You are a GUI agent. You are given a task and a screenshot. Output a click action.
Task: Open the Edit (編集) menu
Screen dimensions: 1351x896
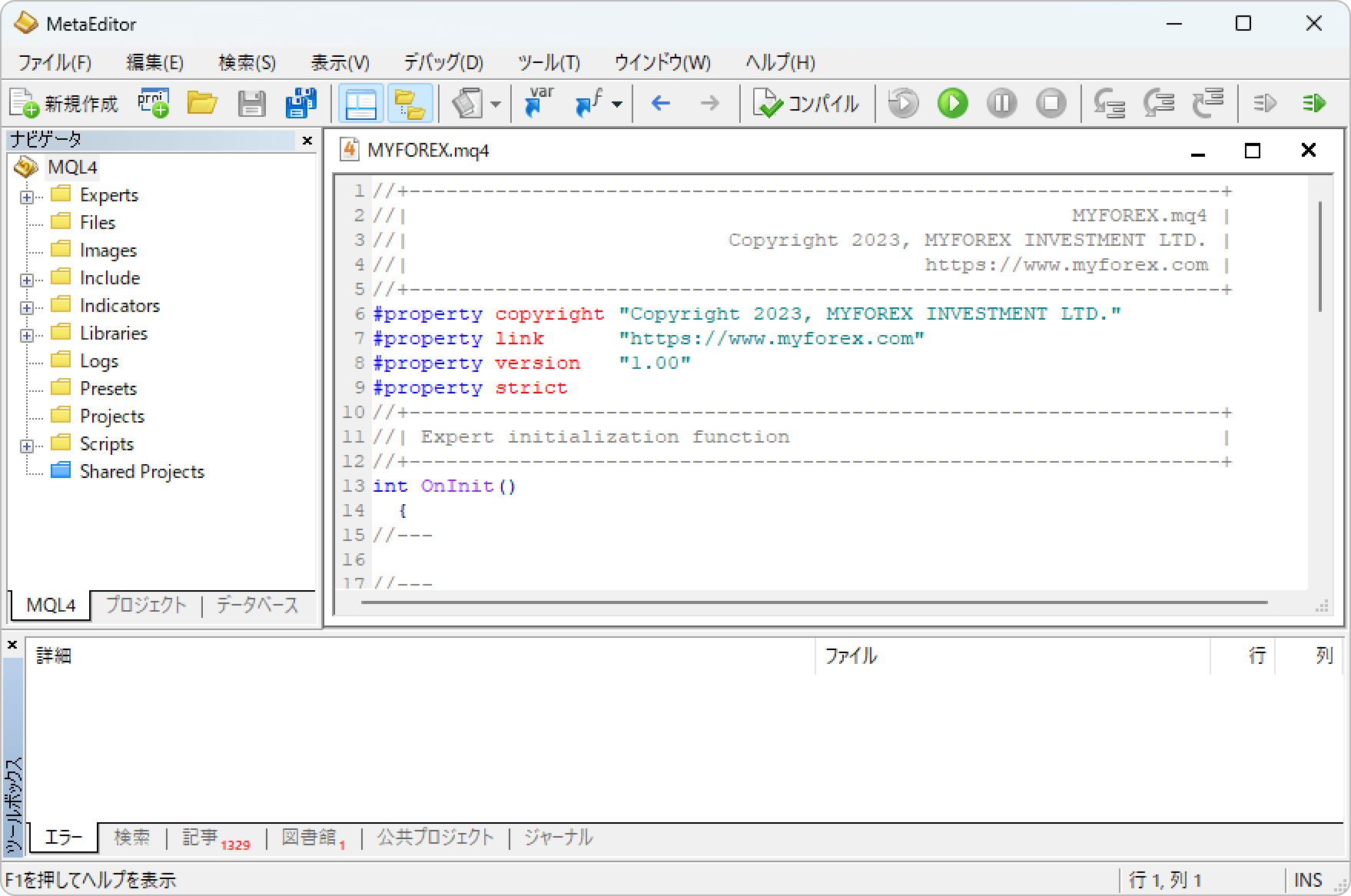[x=155, y=62]
